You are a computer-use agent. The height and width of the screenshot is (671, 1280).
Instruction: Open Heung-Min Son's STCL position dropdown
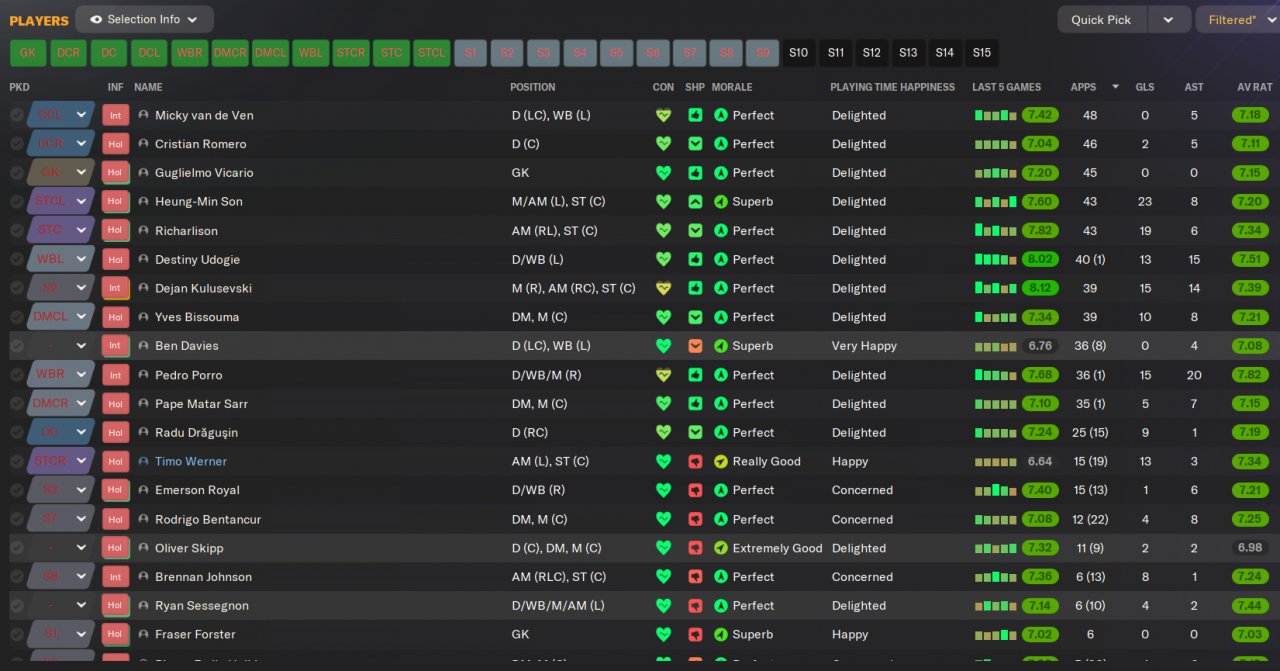(x=61, y=201)
